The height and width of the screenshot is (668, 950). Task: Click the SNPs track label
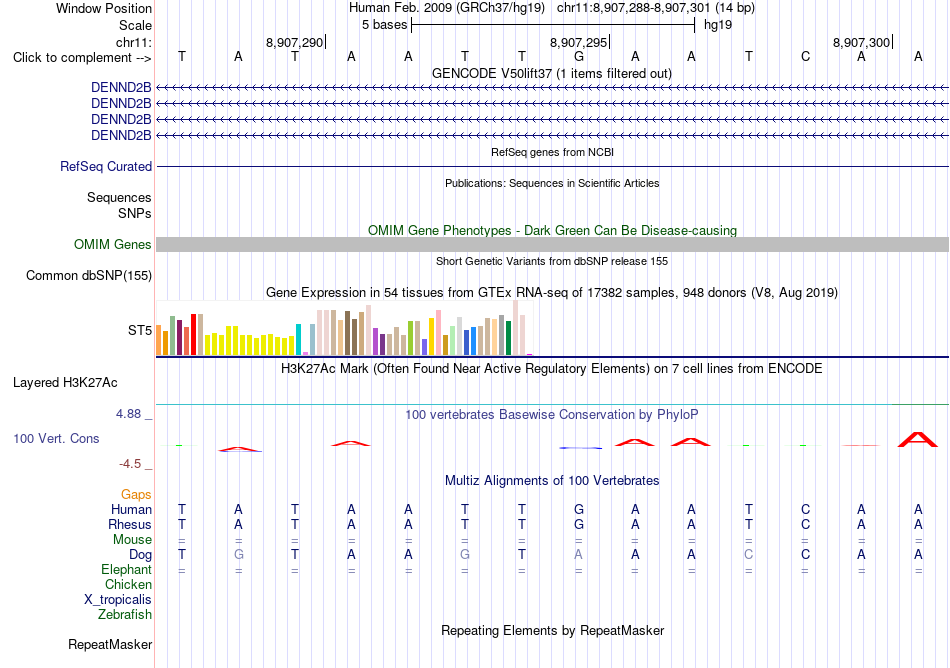click(x=135, y=213)
